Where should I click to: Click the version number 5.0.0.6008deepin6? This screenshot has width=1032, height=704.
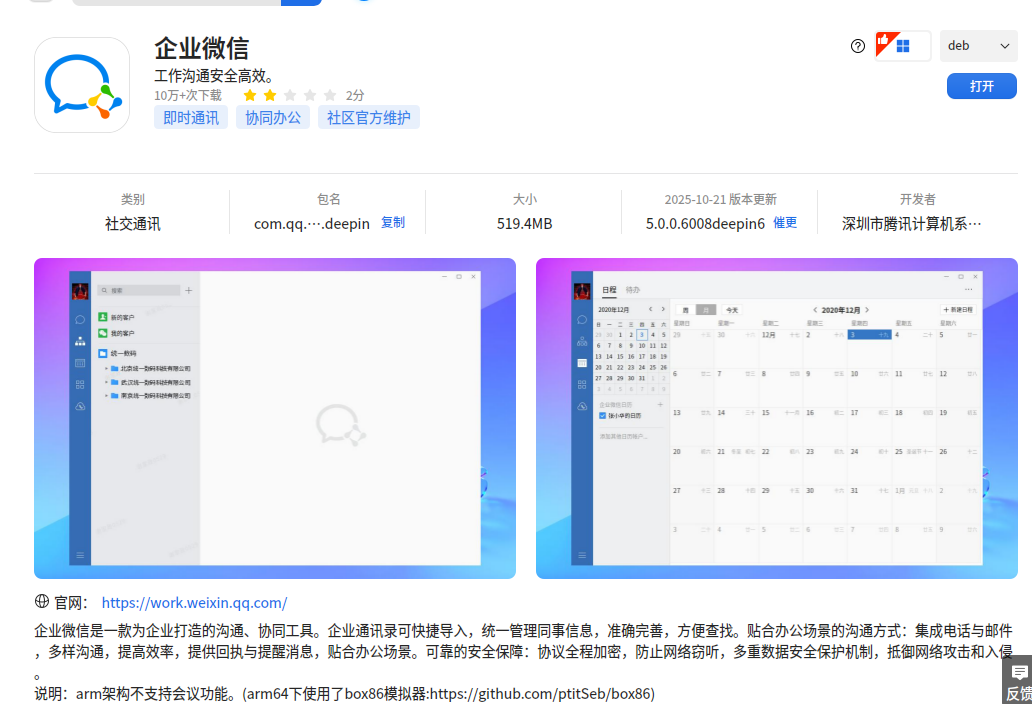(705, 224)
